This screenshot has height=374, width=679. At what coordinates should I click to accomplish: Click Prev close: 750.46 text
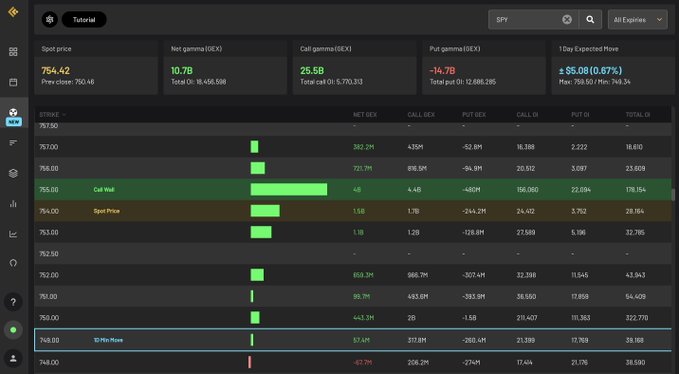point(68,82)
